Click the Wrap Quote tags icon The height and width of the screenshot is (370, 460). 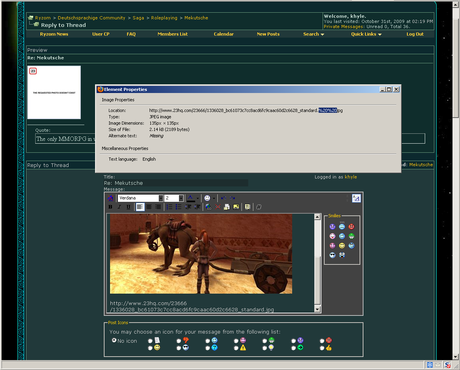247,207
